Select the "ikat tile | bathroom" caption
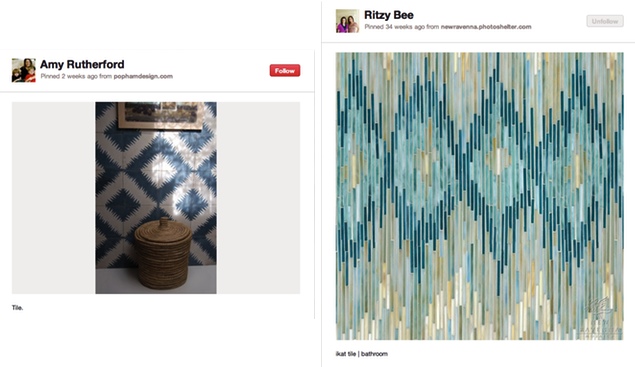 tap(362, 354)
